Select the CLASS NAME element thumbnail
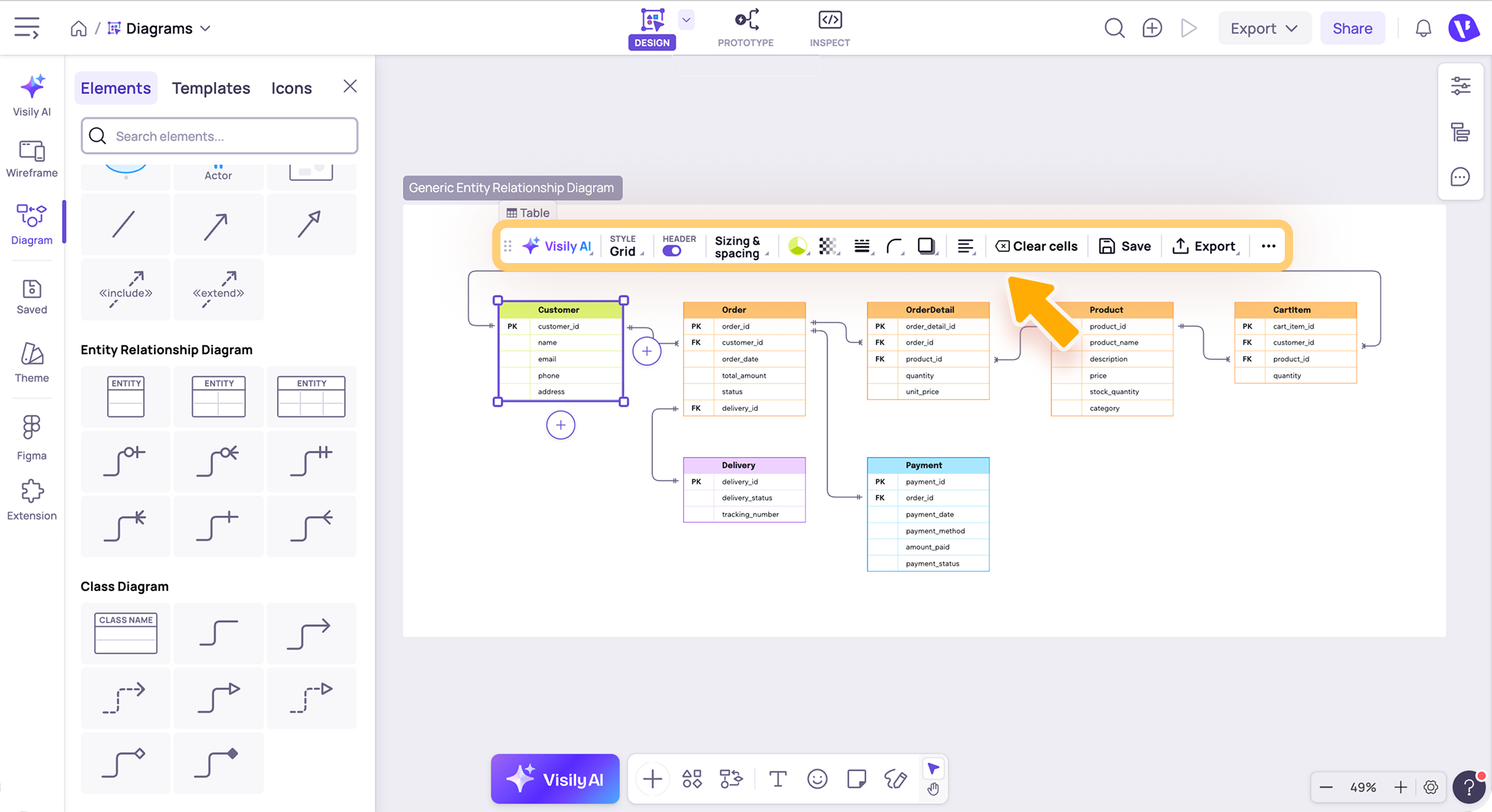This screenshot has width=1492, height=812. pyautogui.click(x=126, y=633)
